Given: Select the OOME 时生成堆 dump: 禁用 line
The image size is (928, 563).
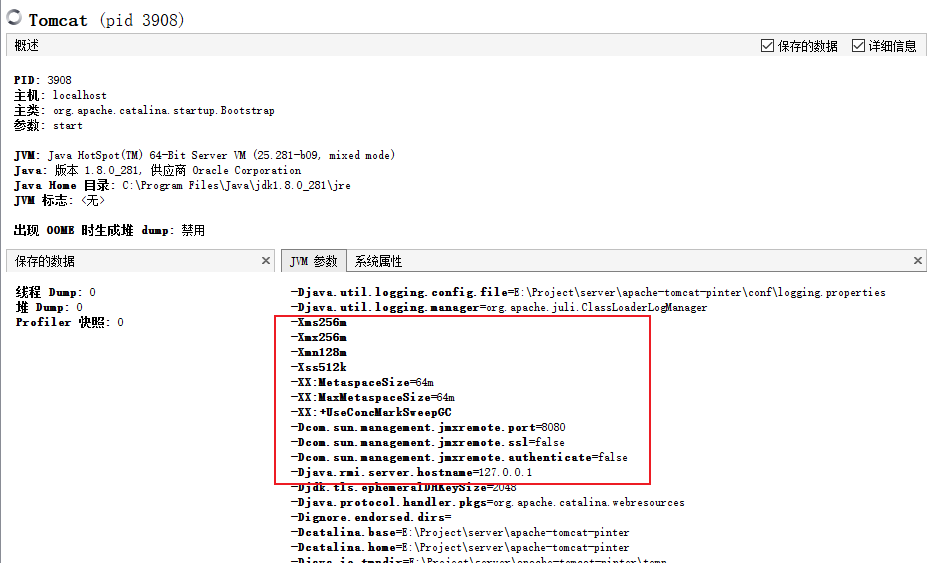Looking at the screenshot, I should coord(109,230).
